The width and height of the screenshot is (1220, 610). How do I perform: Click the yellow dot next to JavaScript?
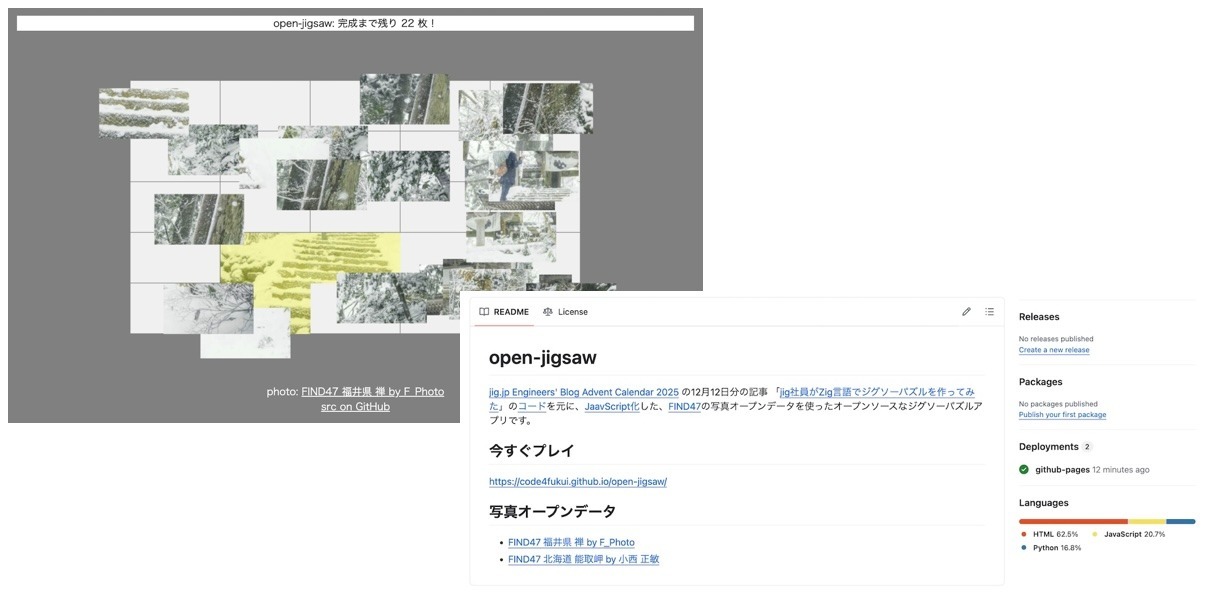coord(1095,534)
